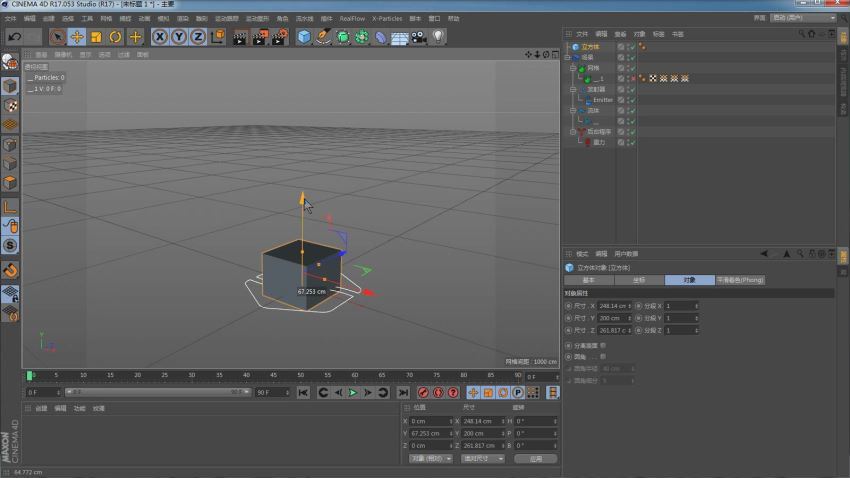Collapse the group containing Emitter

coord(573,89)
